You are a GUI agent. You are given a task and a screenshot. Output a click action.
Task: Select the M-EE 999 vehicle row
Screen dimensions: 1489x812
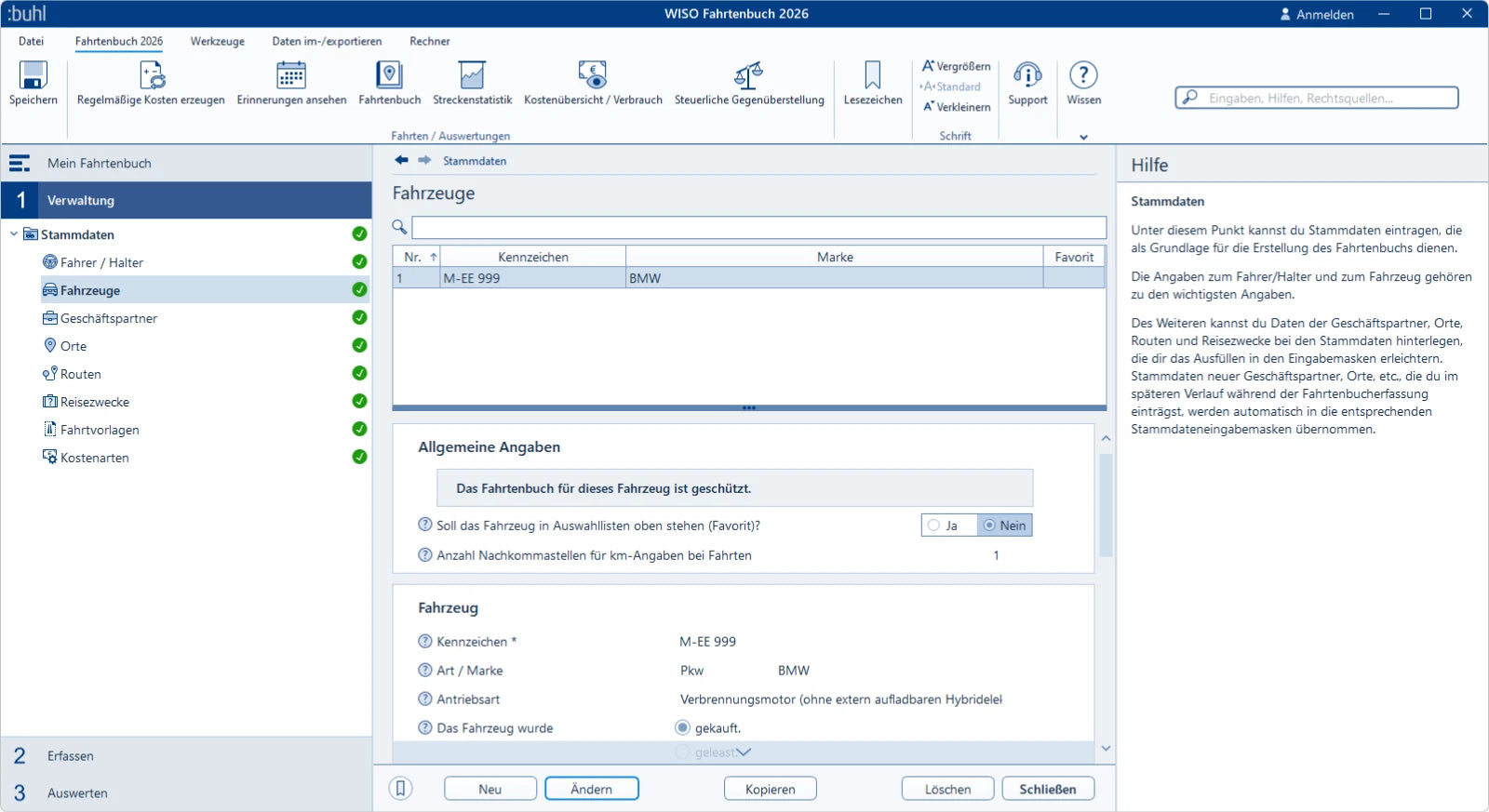pyautogui.click(x=749, y=278)
